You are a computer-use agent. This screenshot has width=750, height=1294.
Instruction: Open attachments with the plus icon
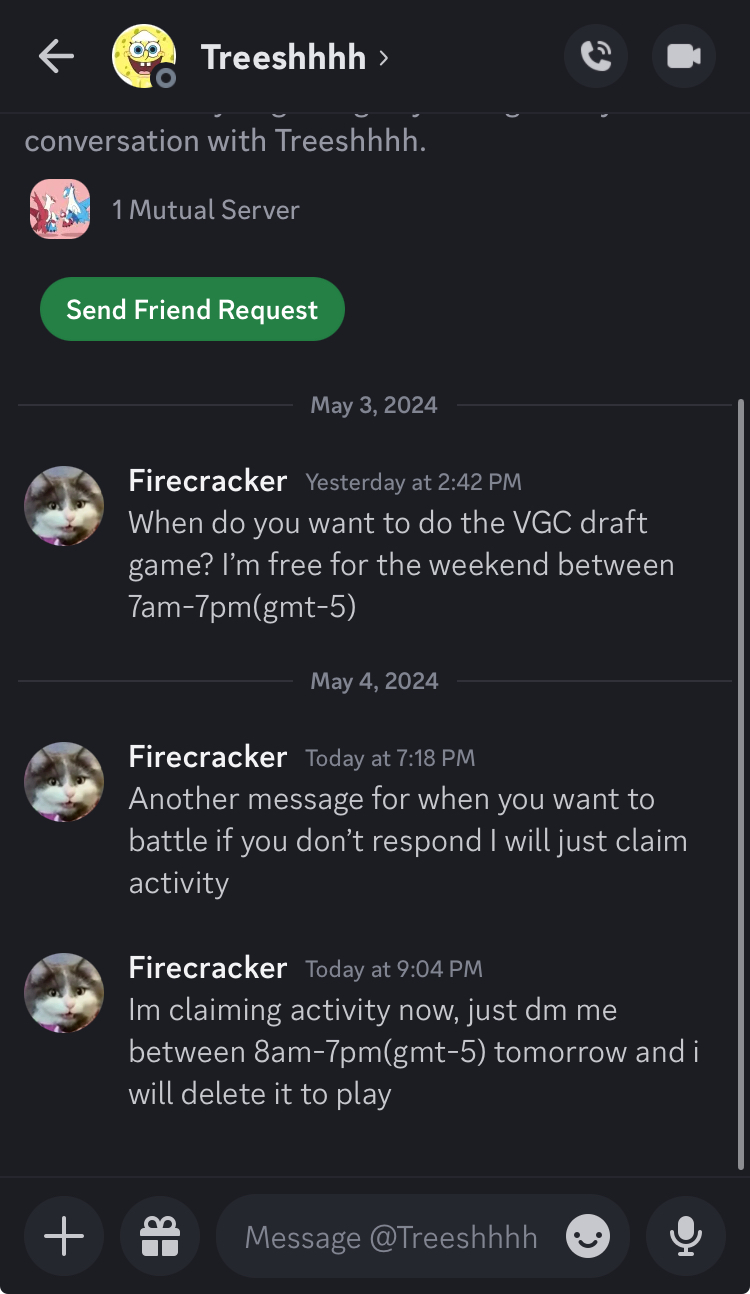pyautogui.click(x=64, y=1237)
